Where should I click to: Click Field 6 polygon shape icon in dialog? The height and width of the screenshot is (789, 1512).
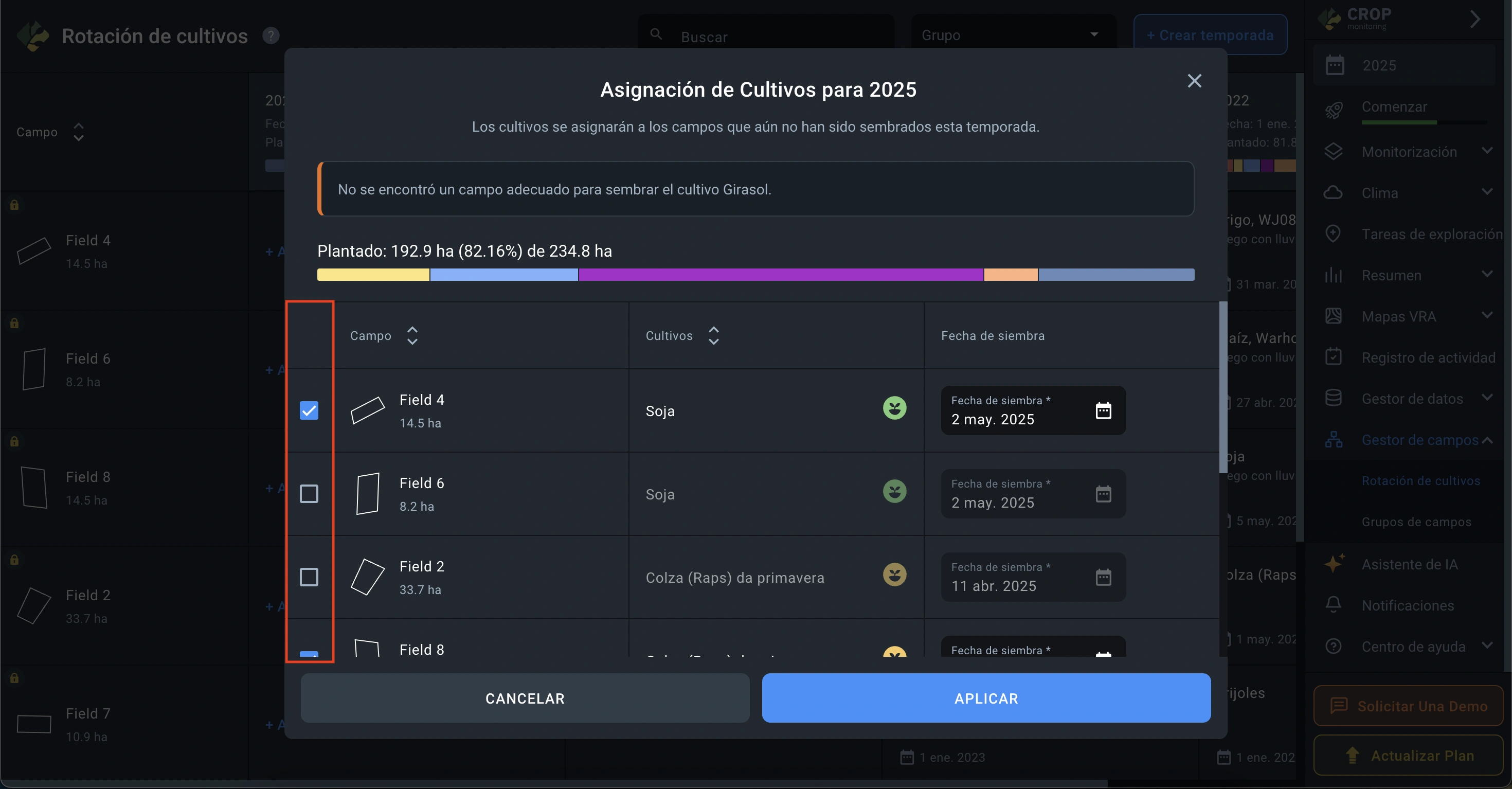click(x=367, y=494)
